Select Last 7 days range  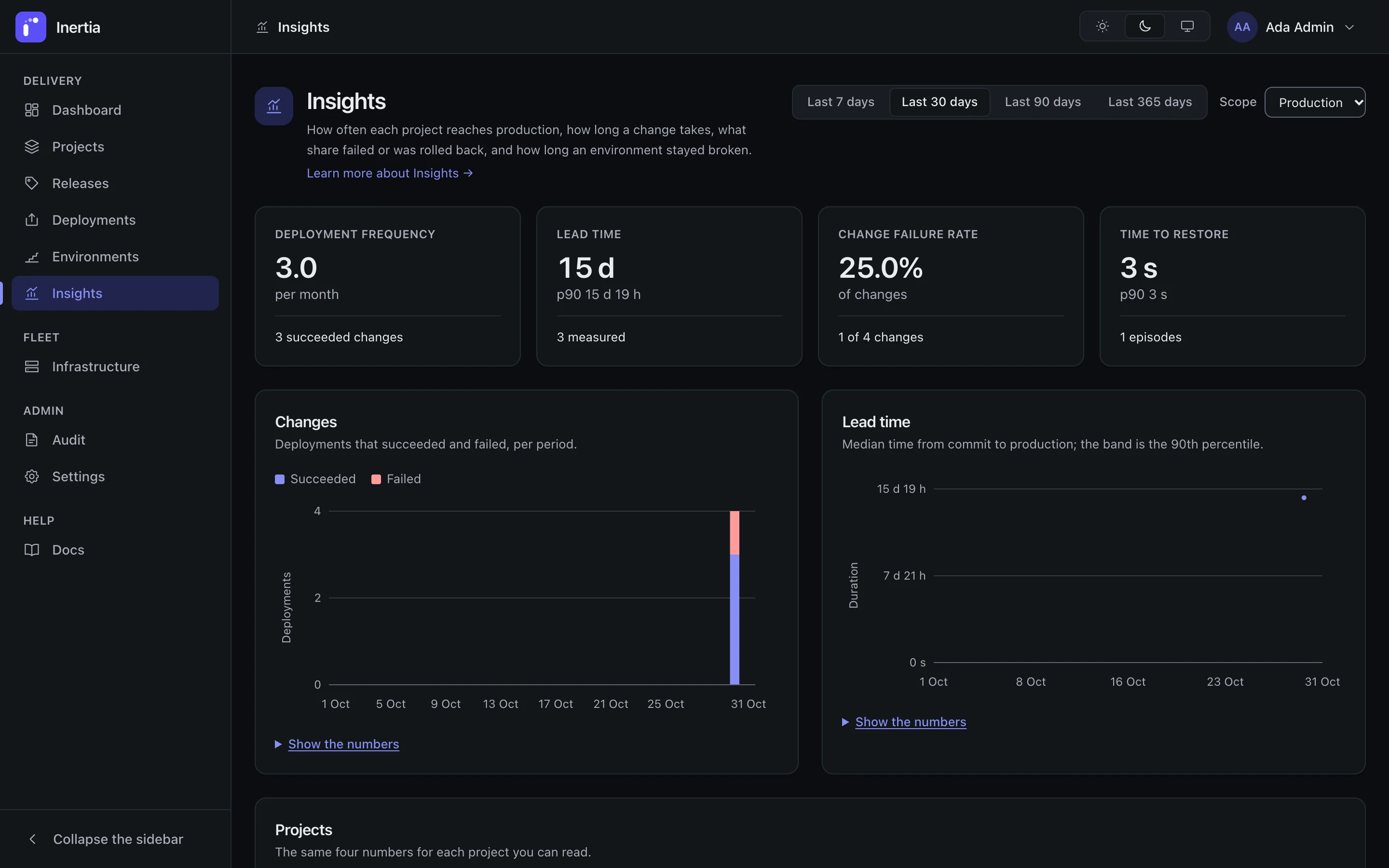[840, 102]
